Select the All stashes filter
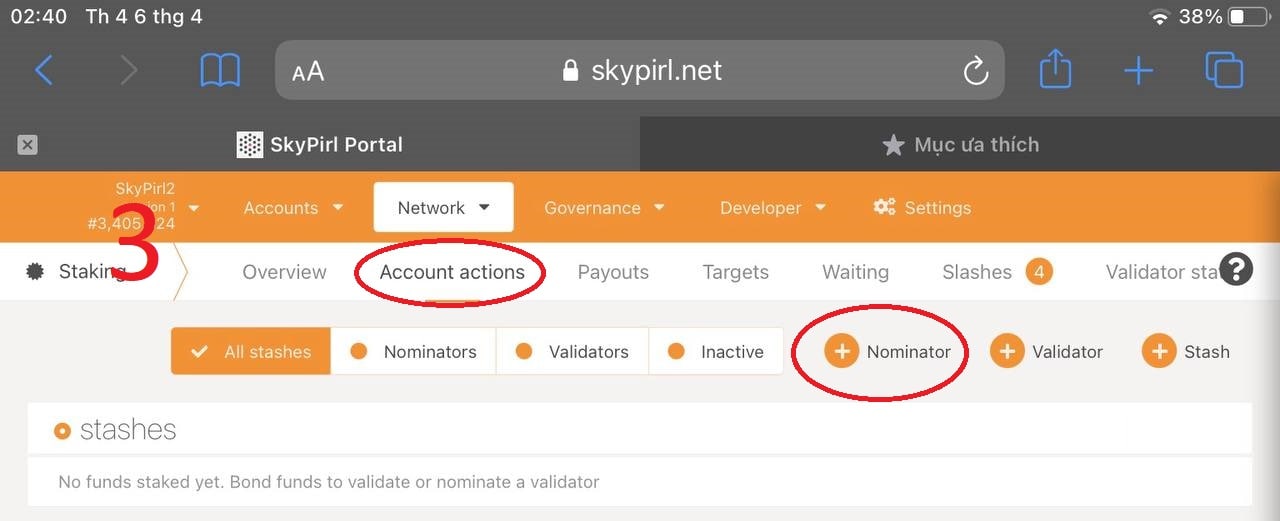 [x=251, y=352]
